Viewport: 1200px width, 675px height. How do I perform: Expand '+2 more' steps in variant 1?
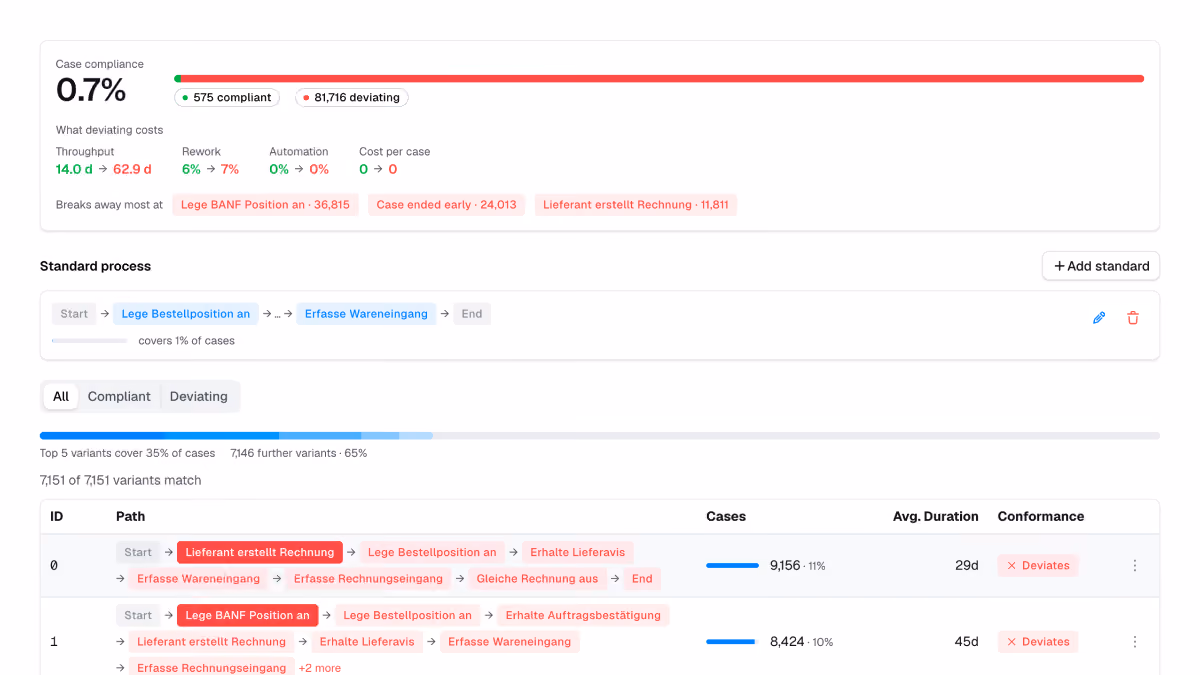[320, 668]
